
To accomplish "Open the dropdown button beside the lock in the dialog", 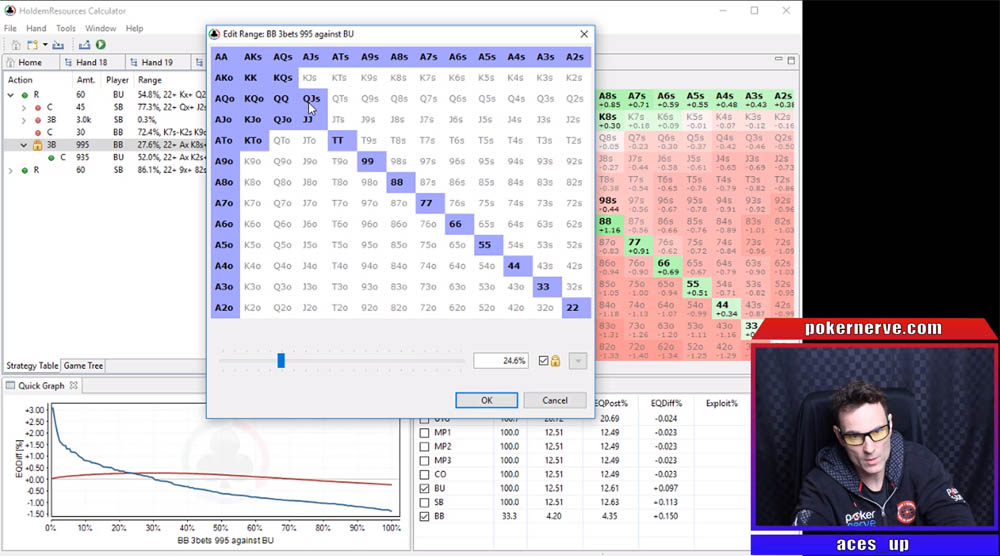I will pos(578,361).
